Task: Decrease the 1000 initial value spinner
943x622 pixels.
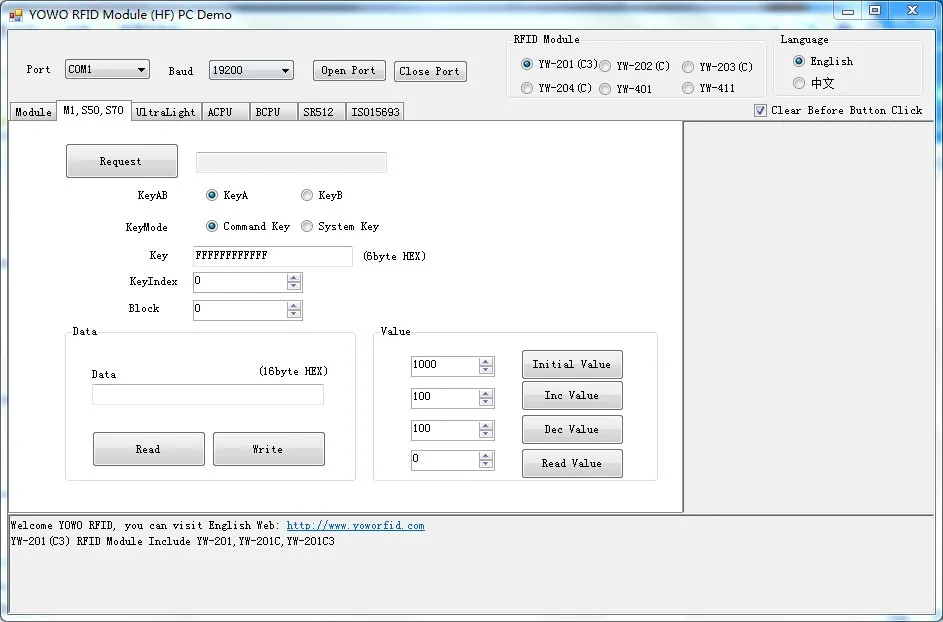Action: coord(486,371)
